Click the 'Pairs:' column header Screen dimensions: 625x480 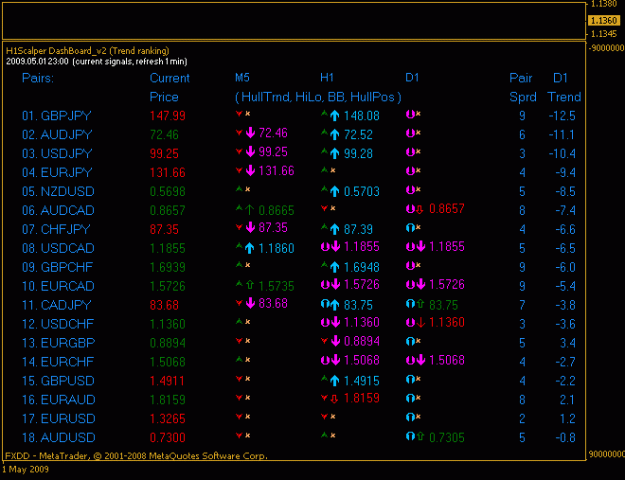click(x=38, y=78)
